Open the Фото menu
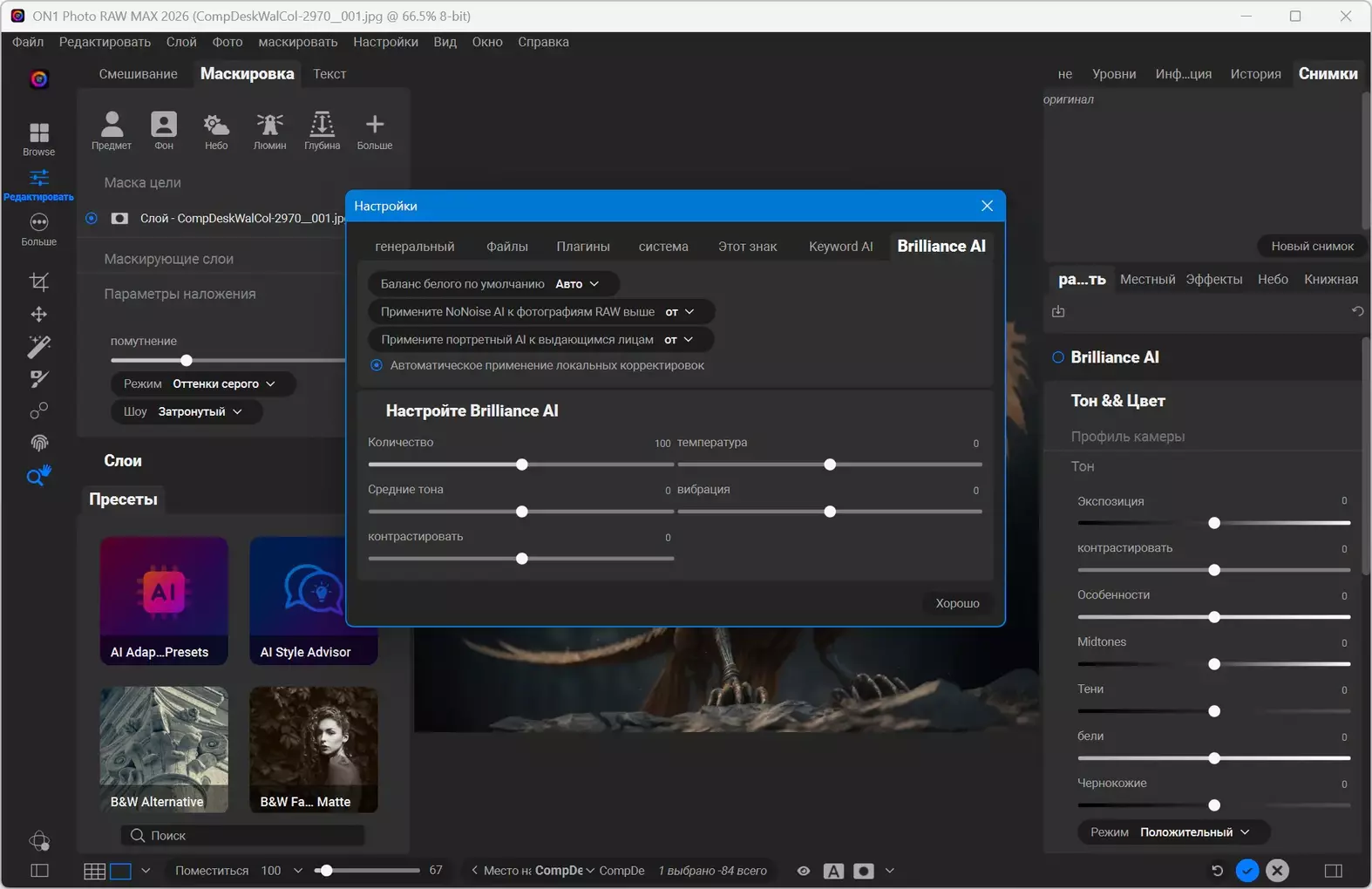This screenshot has height=889, width=1372. click(228, 42)
